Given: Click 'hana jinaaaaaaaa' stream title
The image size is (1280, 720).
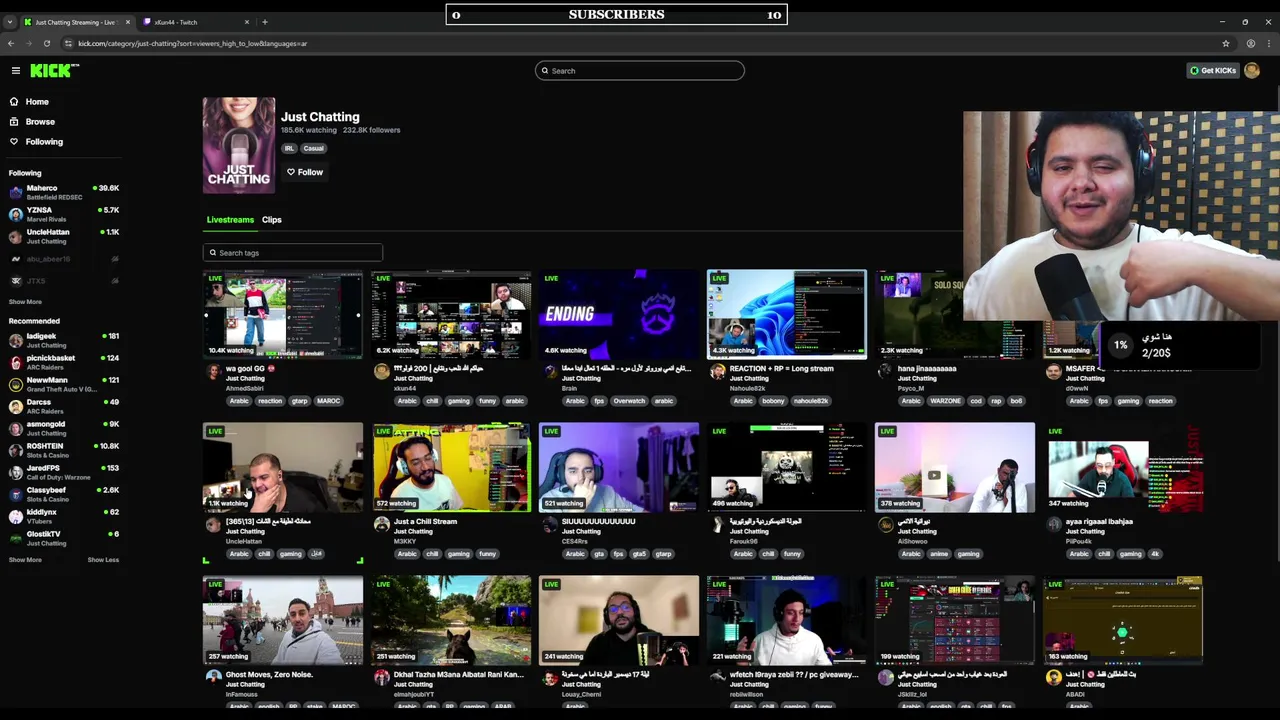Looking at the screenshot, I should [x=927, y=369].
